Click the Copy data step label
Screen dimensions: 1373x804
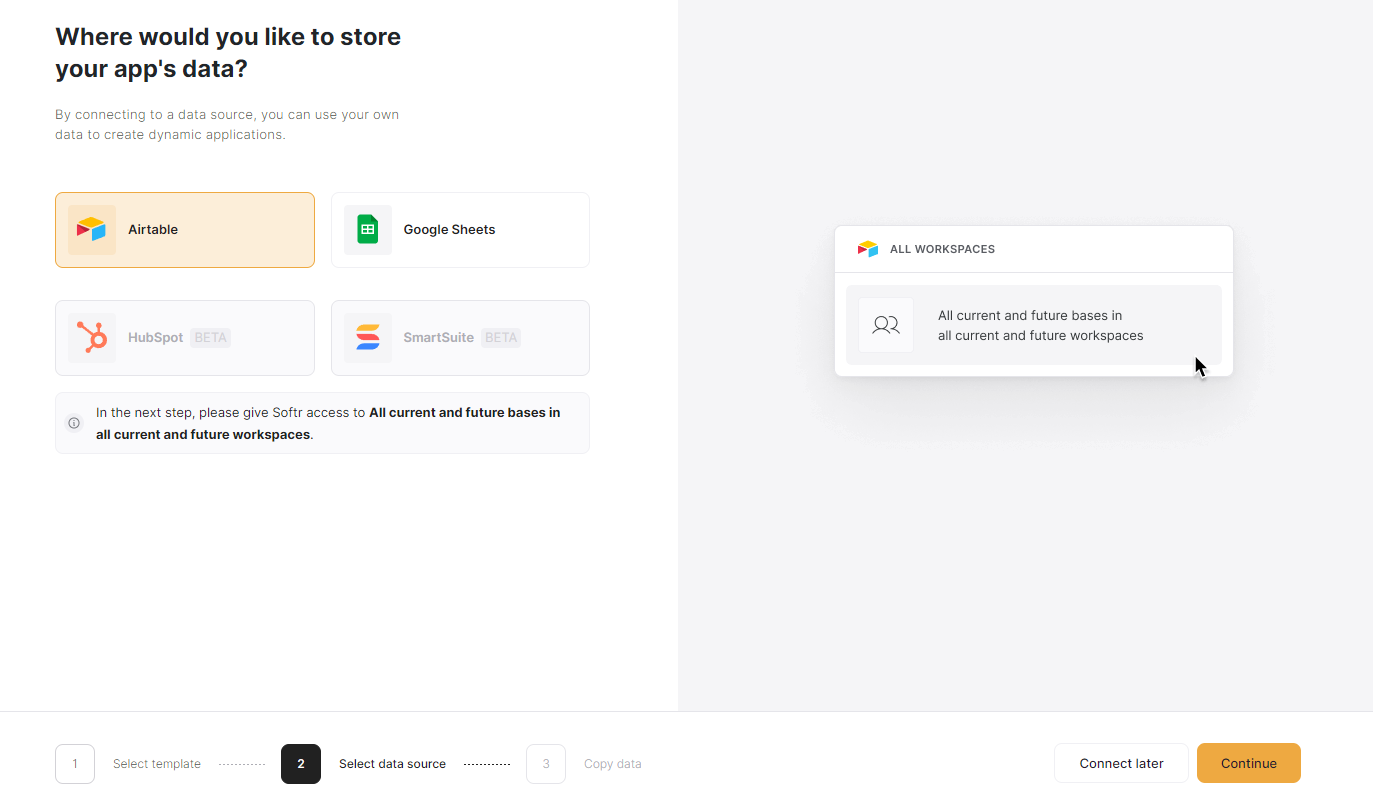[x=613, y=764]
